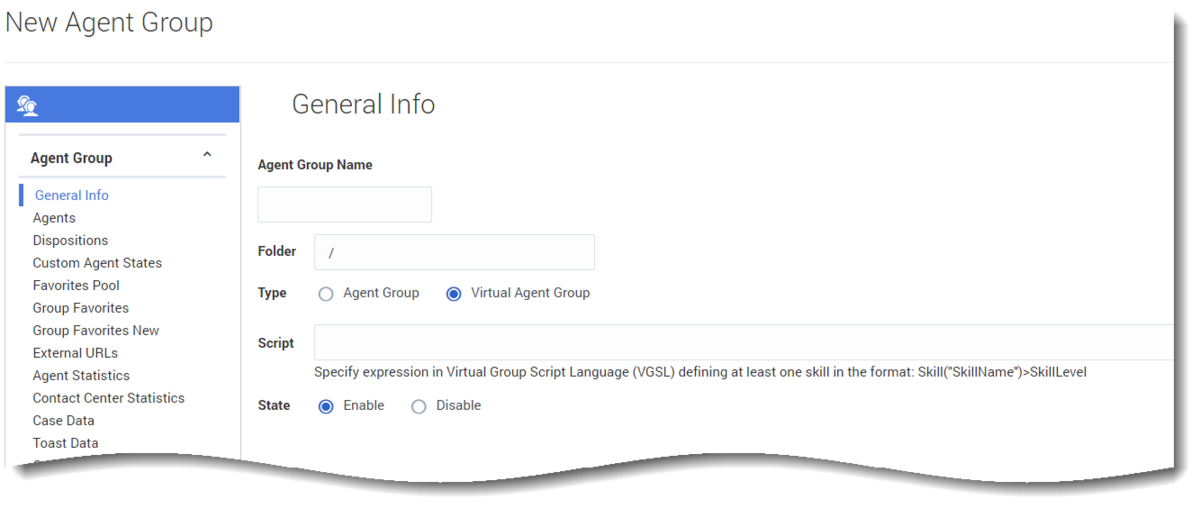The image size is (1200, 509).
Task: Choose the Enable state radio button
Action: click(326, 406)
